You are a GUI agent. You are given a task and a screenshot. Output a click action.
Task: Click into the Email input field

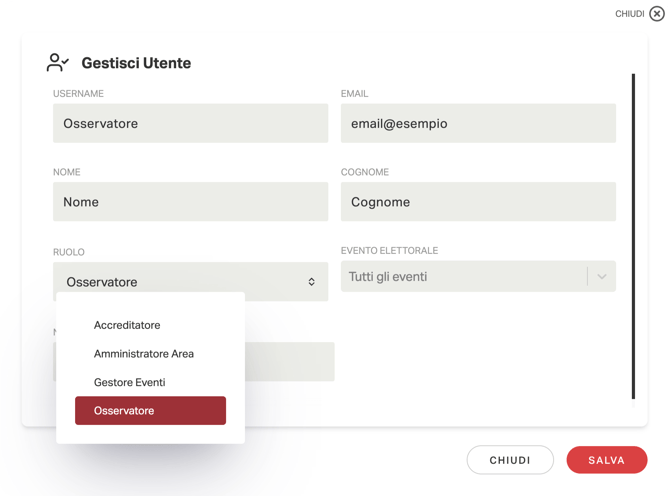[x=478, y=124]
